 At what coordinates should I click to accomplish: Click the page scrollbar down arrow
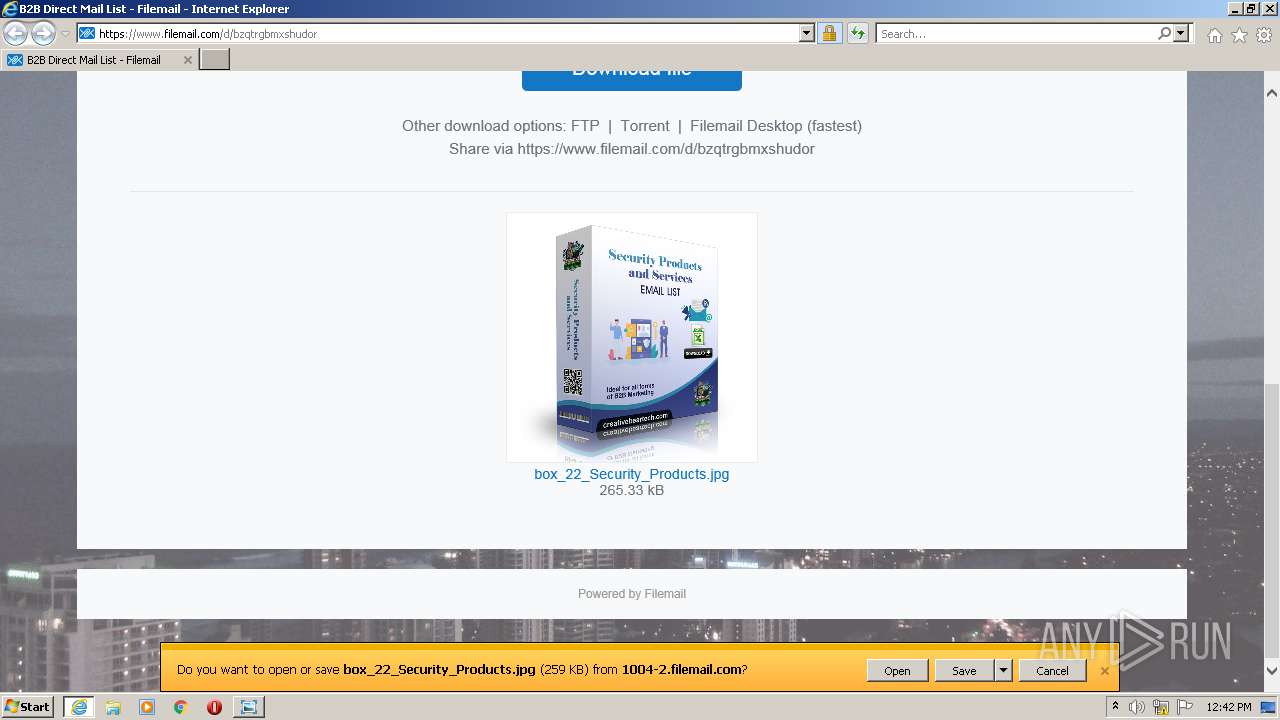tap(1272, 671)
